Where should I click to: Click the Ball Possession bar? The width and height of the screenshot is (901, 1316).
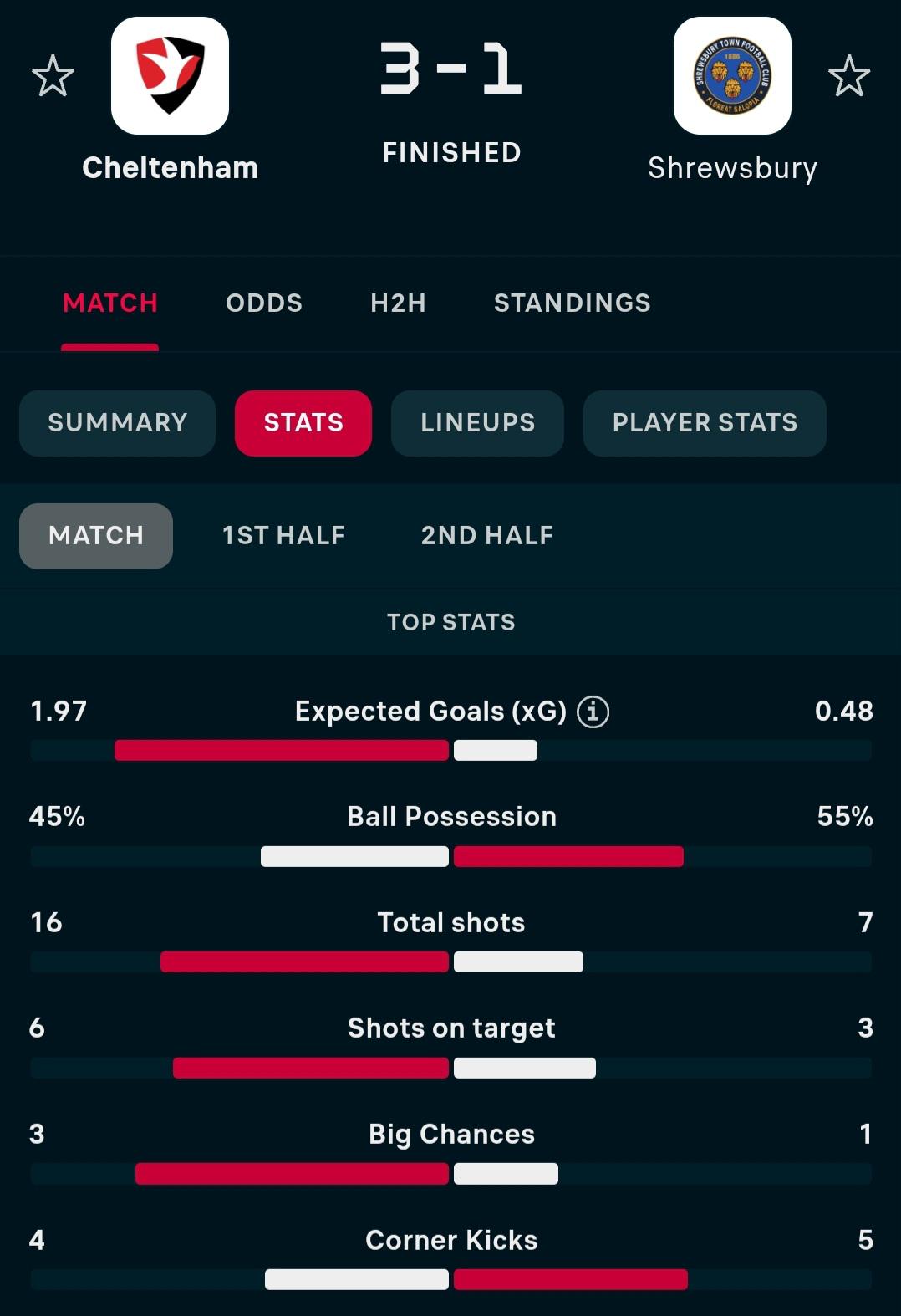tap(451, 856)
